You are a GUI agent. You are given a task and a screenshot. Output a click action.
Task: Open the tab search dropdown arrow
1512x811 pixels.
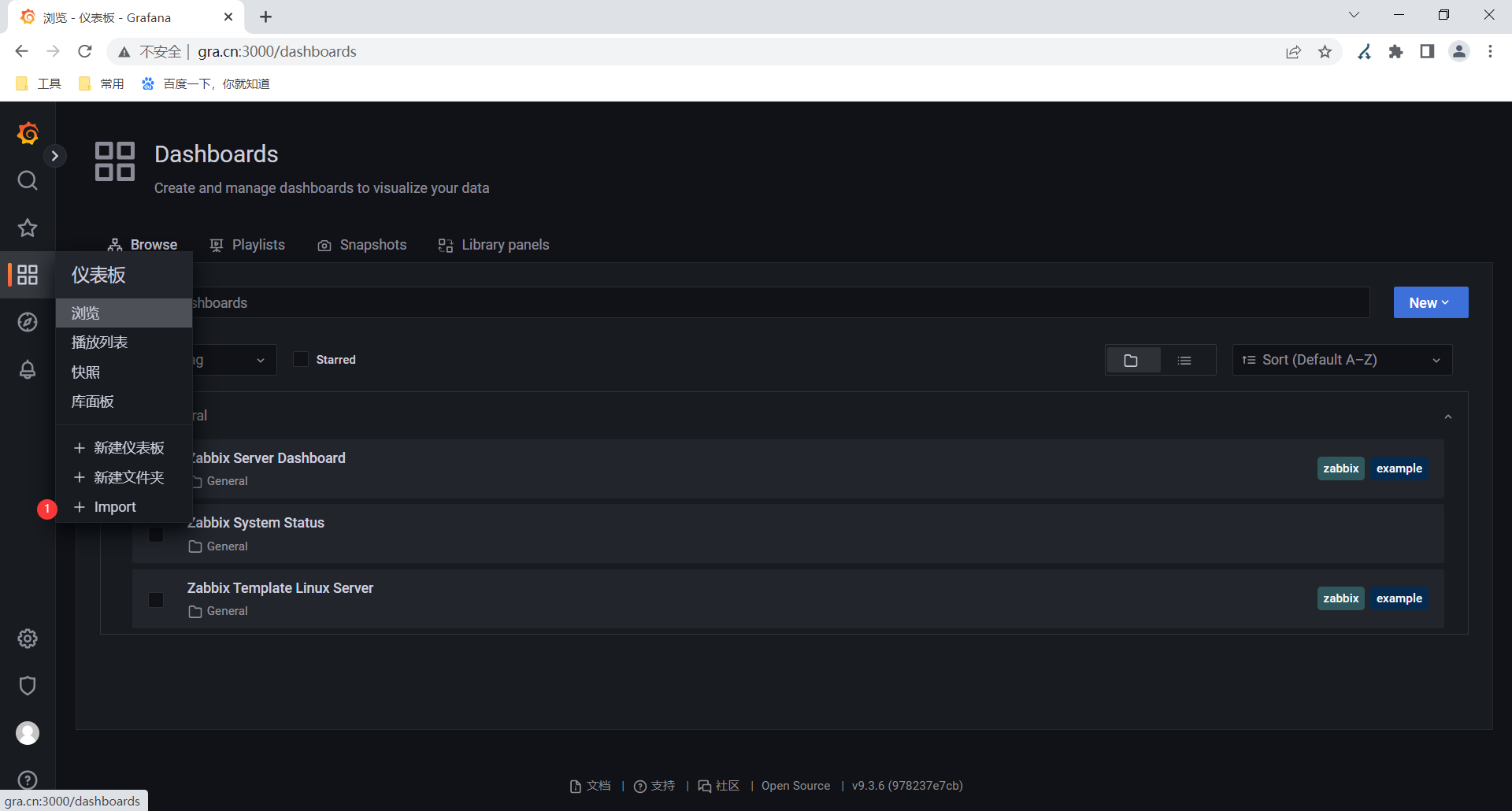coord(1354,15)
